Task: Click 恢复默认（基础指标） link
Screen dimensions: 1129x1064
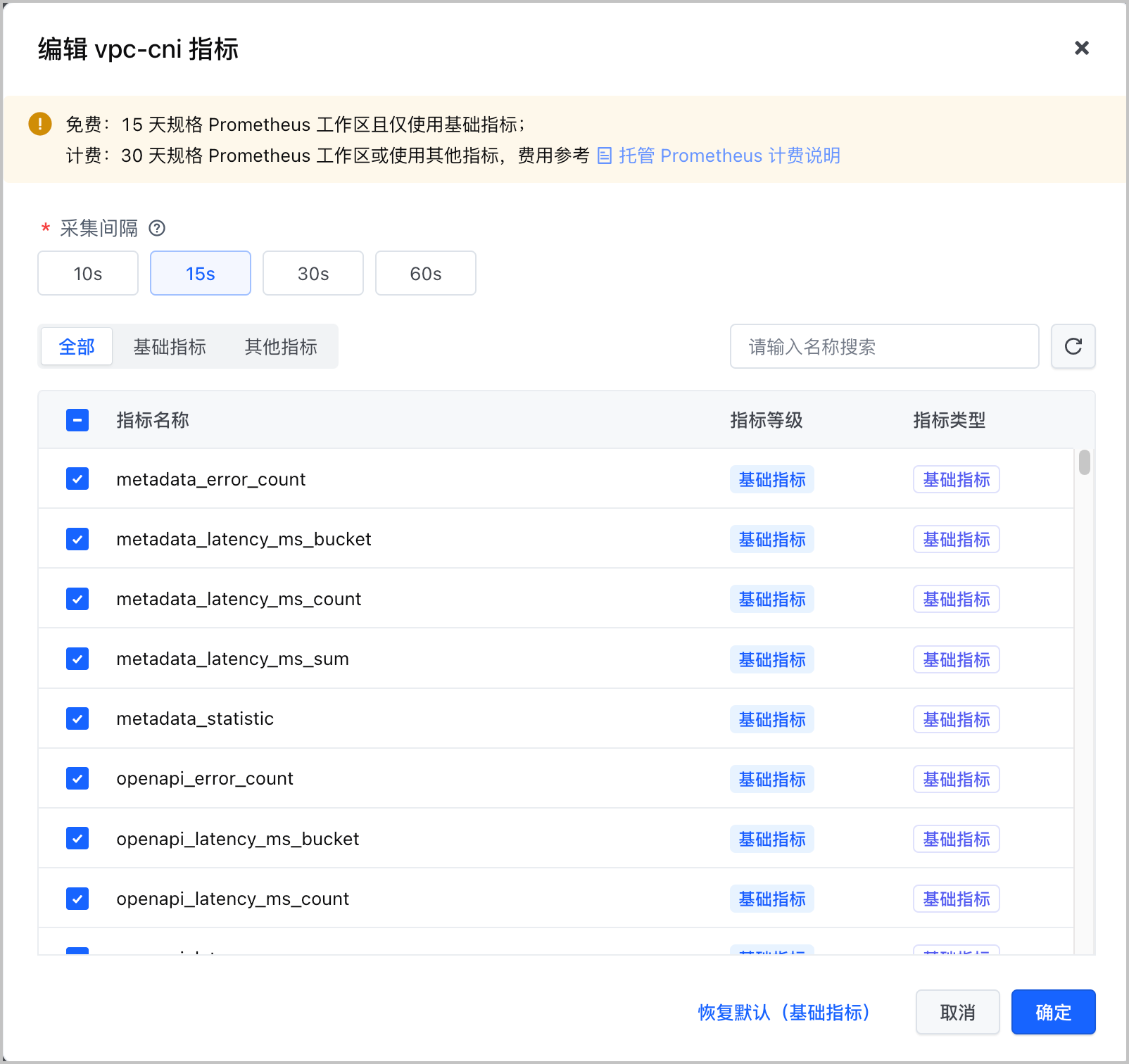Action: click(x=784, y=1012)
